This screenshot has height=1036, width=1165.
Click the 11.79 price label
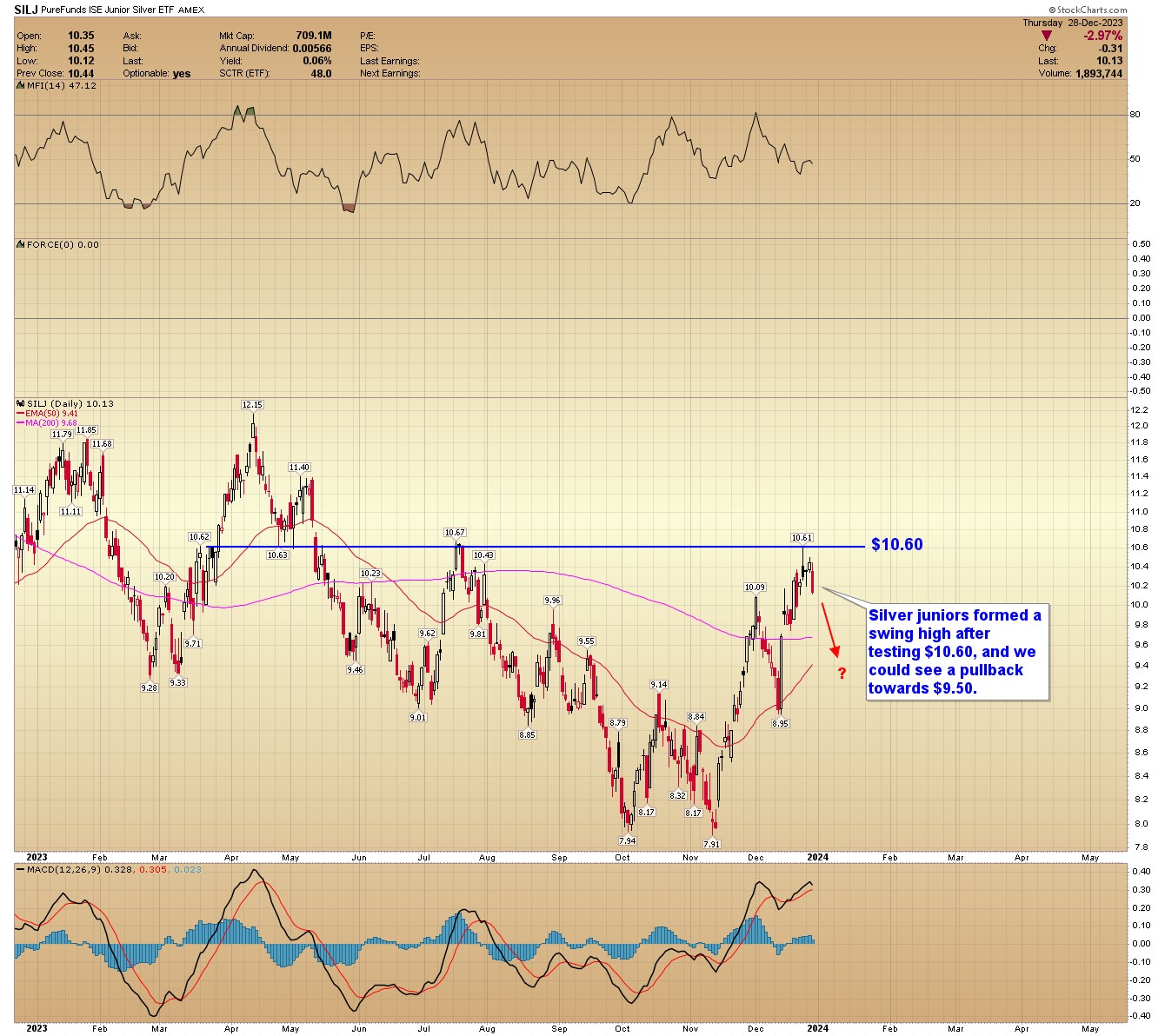tap(61, 435)
